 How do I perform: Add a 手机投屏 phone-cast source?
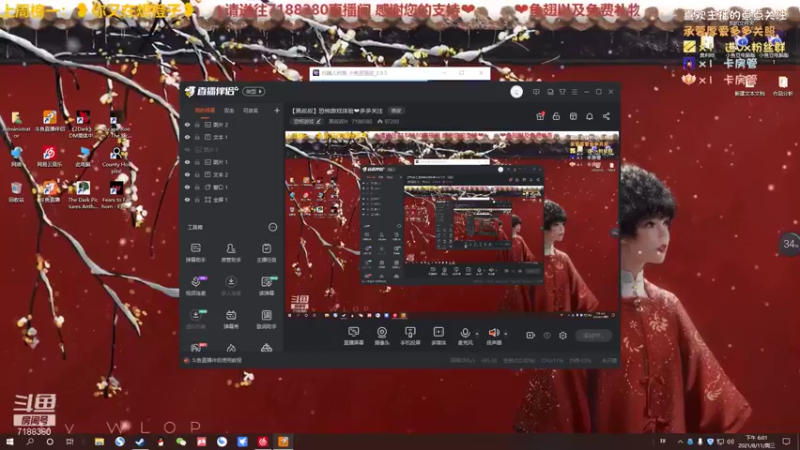(x=410, y=336)
